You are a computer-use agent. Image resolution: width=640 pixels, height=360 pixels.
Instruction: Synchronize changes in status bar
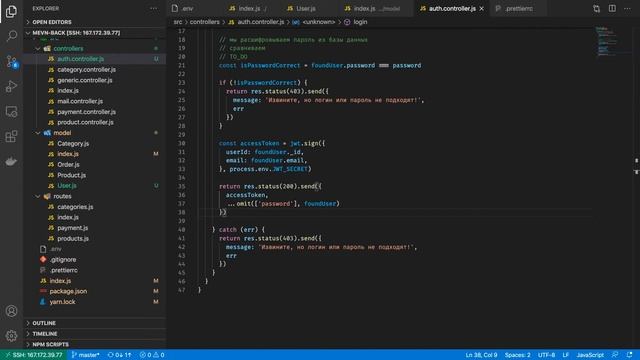pos(119,355)
